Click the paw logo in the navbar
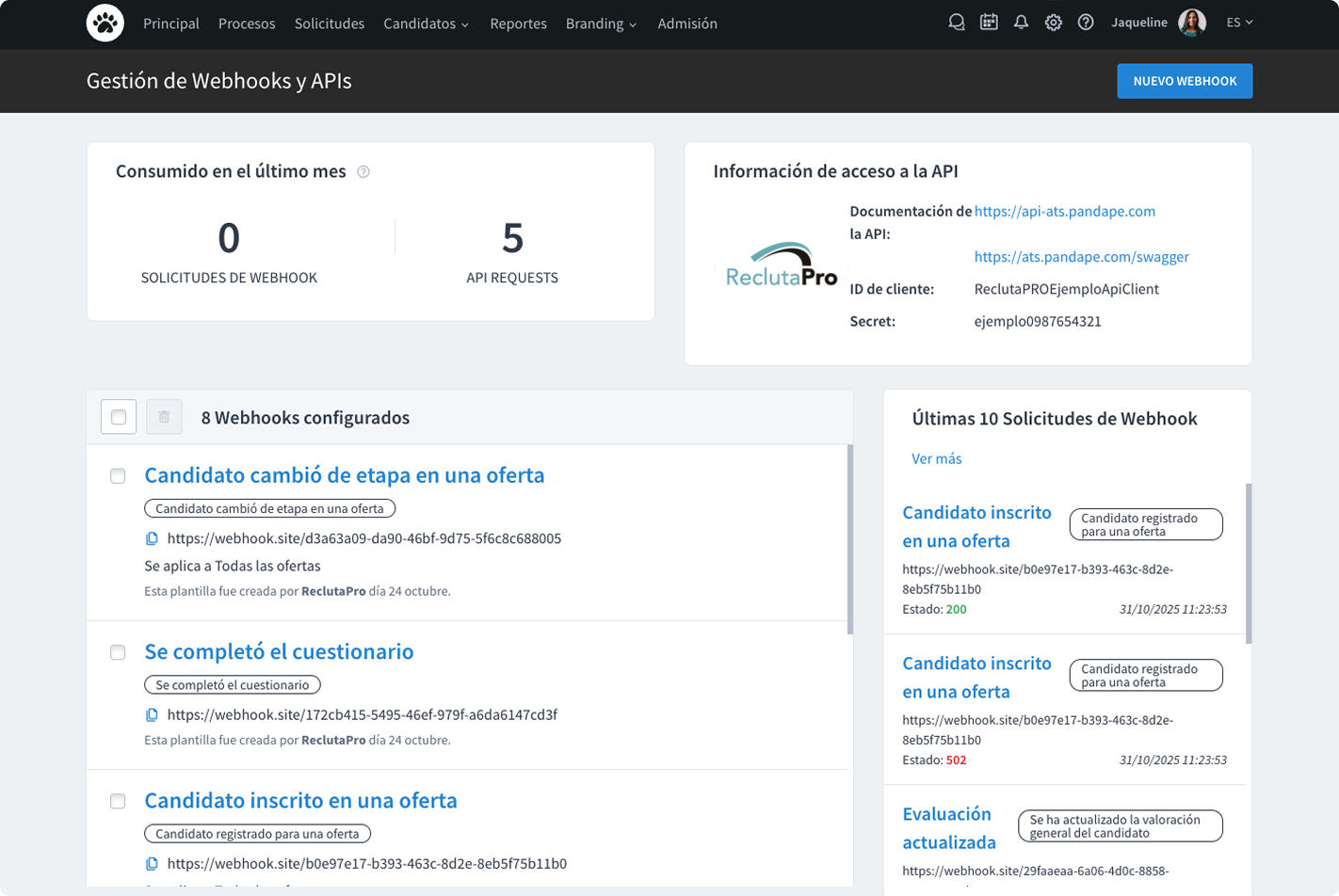Image resolution: width=1339 pixels, height=896 pixels. 105,23
